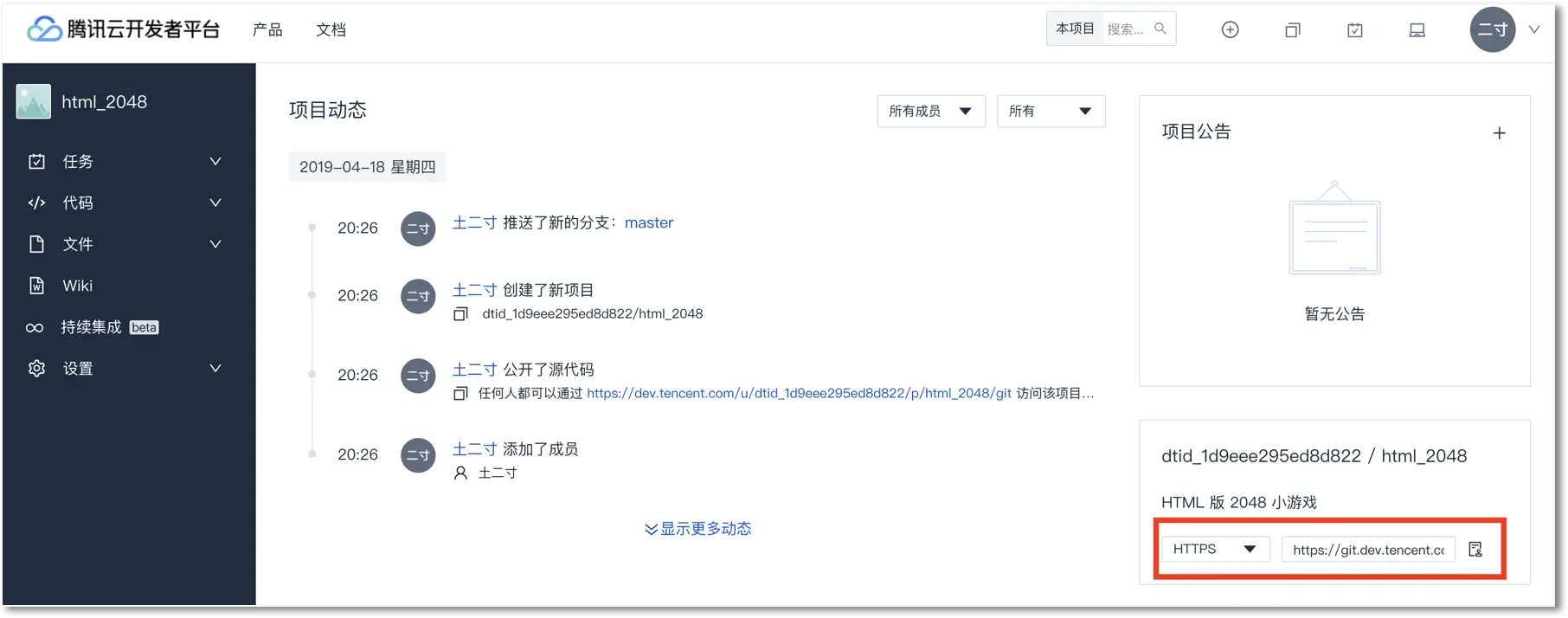Open the 所有成员 filter dropdown
Viewport: 1568px width, 618px height.
(931, 111)
